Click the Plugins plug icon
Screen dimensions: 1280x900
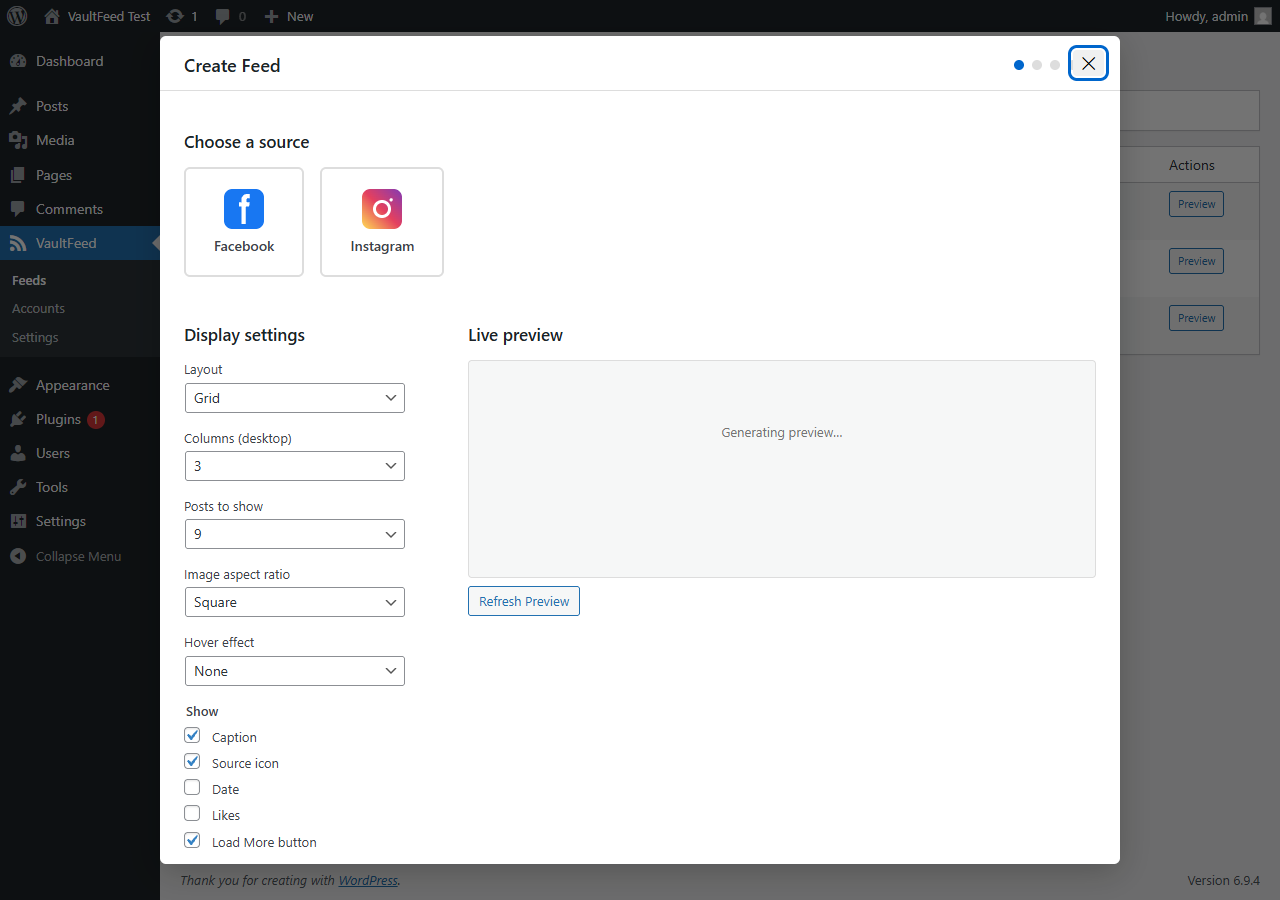[x=18, y=419]
